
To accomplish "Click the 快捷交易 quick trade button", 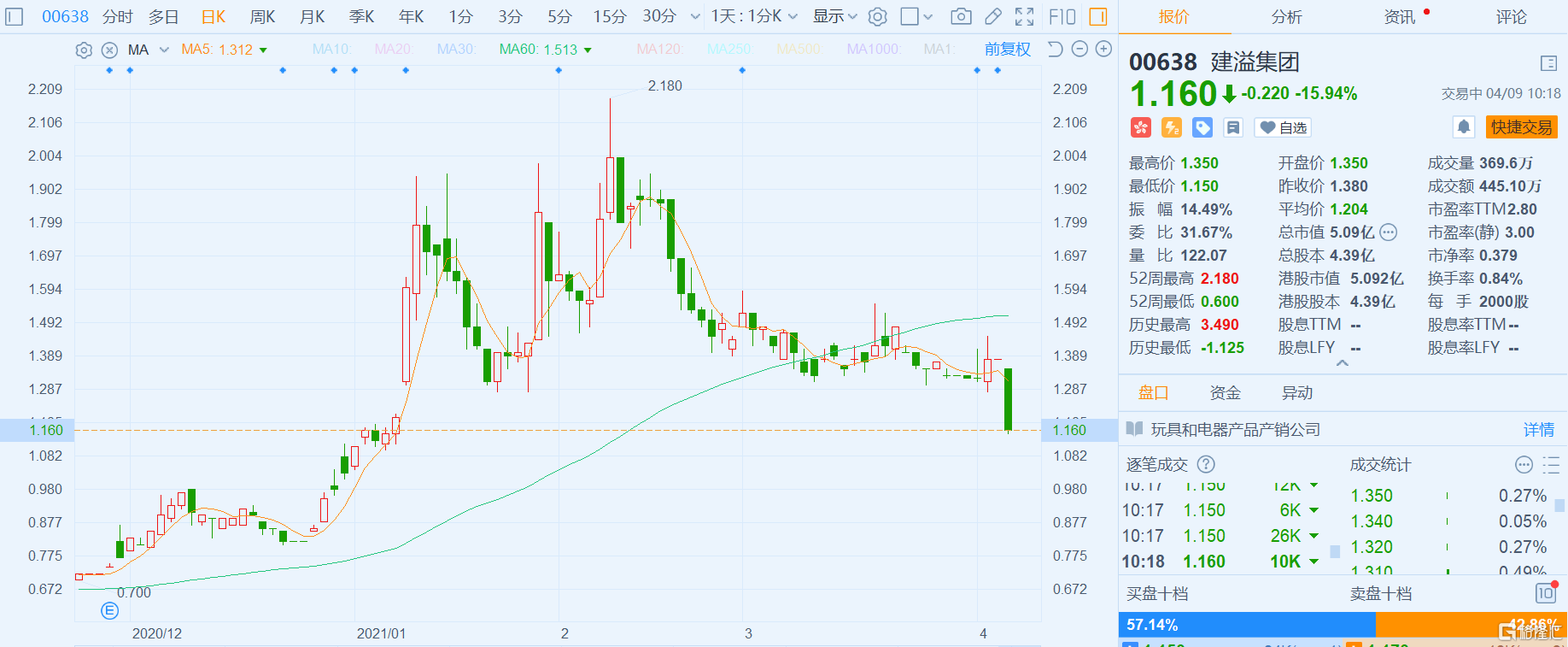I will [1521, 127].
